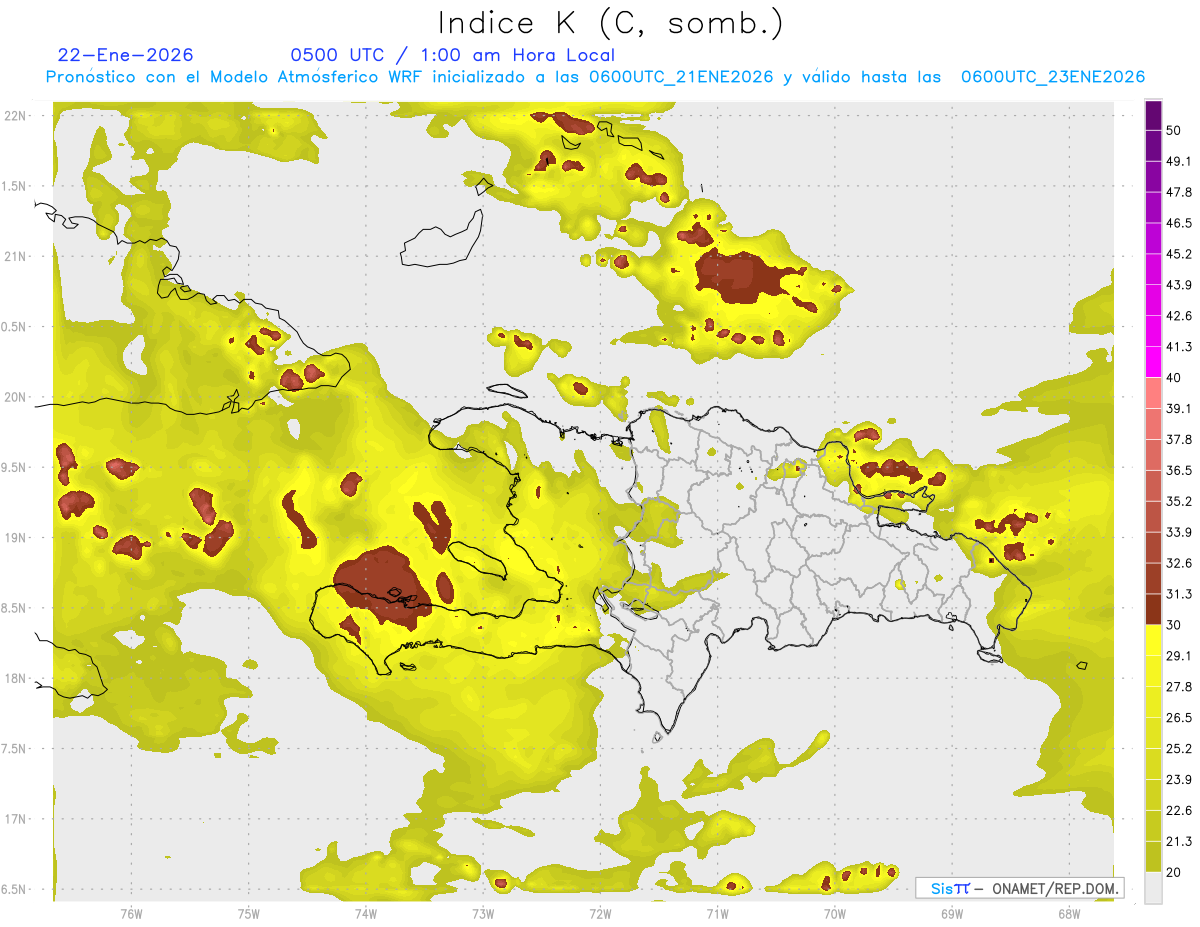Click the '74W' longitude label
The image size is (1200, 927).
[366, 913]
